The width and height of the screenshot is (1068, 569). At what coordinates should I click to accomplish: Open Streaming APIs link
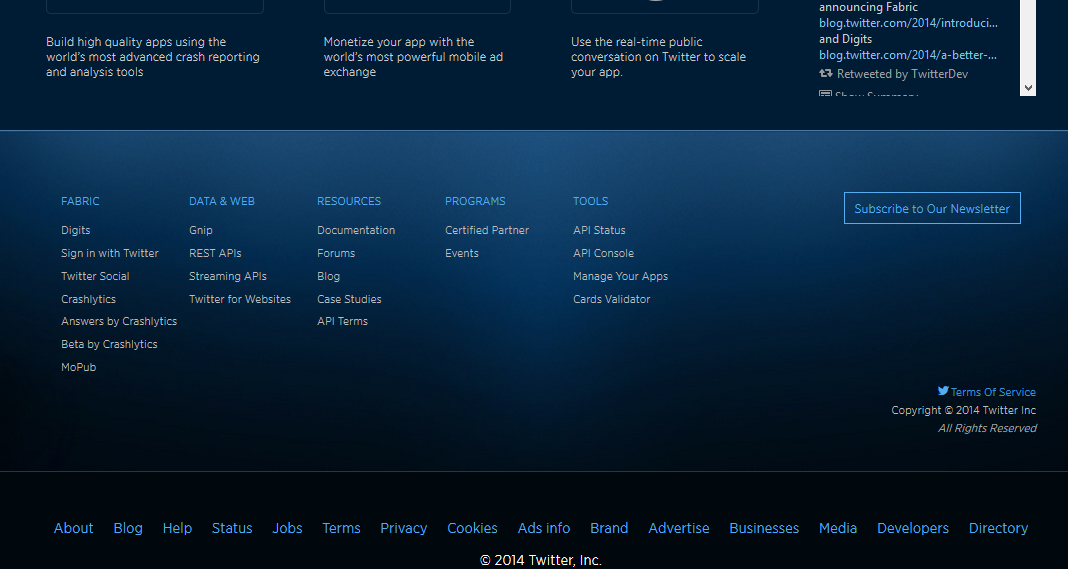[227, 276]
